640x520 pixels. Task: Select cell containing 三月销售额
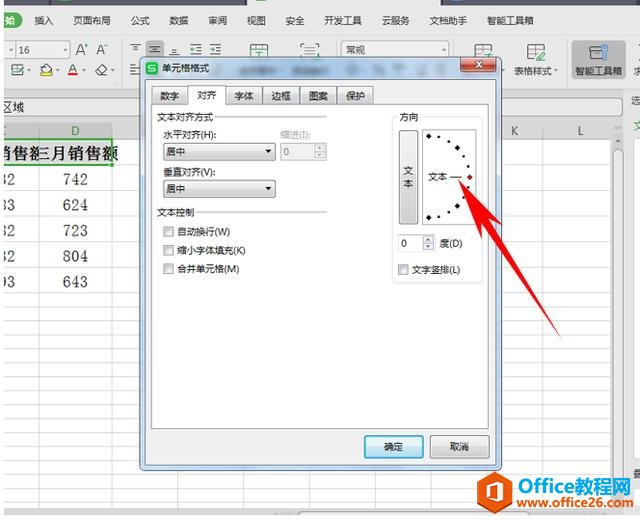(x=76, y=153)
